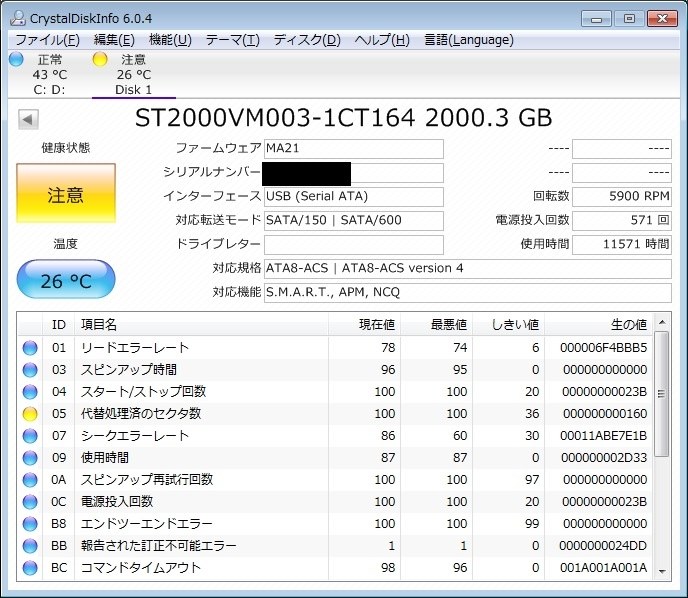
Task: Click the transfer mode field SATA/150 | SATA/600
Action: (x=354, y=220)
